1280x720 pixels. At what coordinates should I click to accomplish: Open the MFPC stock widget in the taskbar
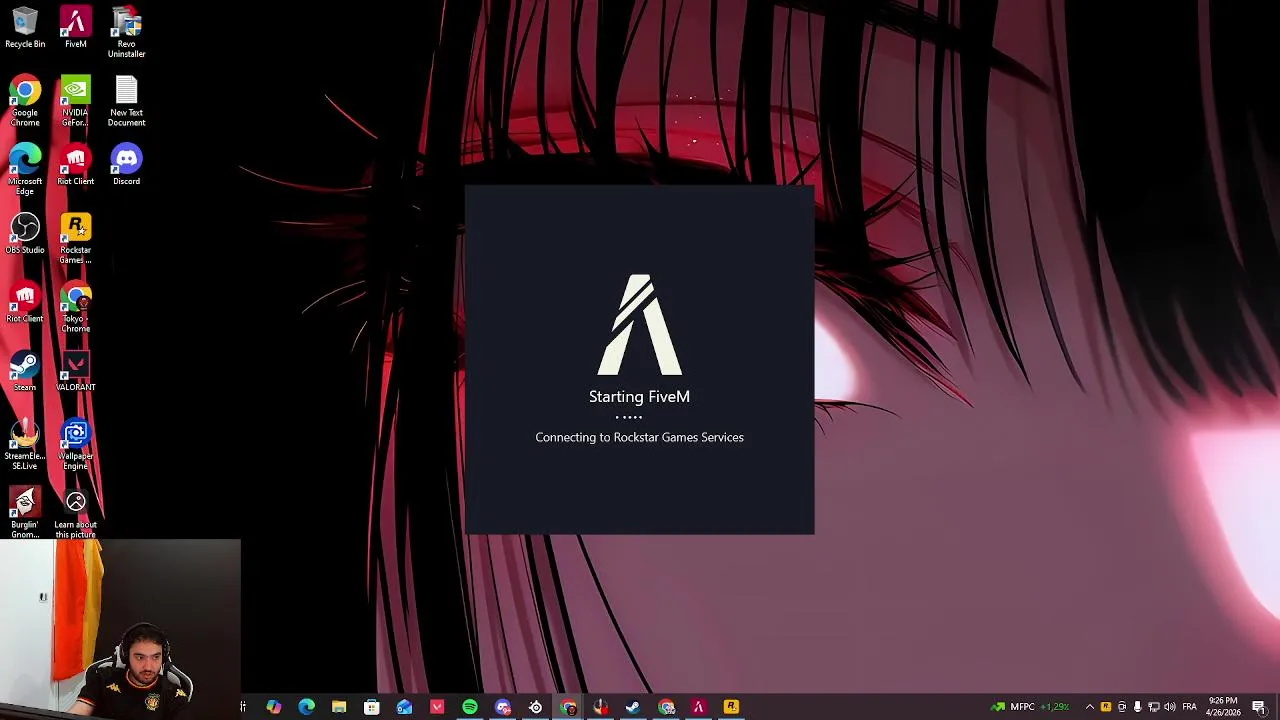1030,707
